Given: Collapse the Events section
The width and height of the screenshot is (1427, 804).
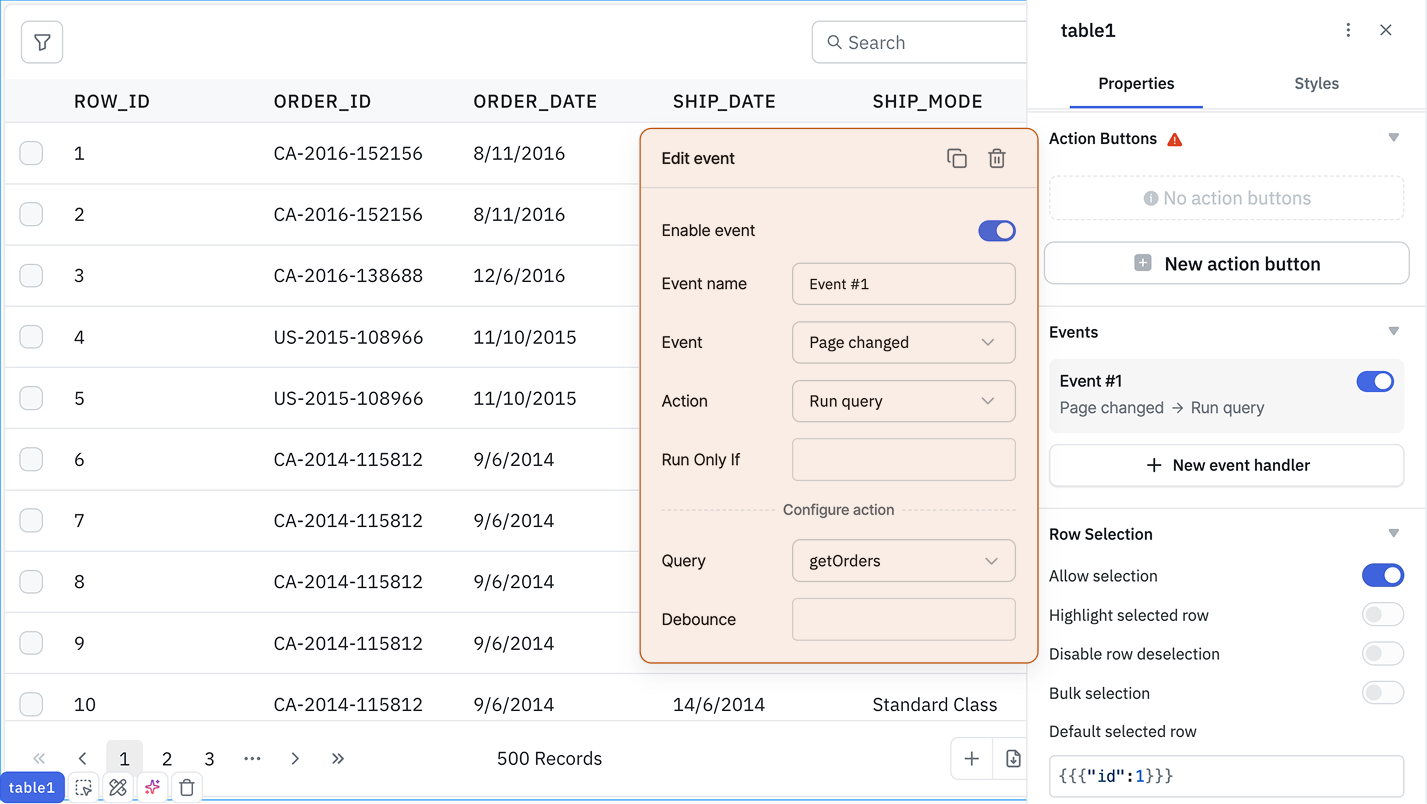Looking at the screenshot, I should (1394, 331).
